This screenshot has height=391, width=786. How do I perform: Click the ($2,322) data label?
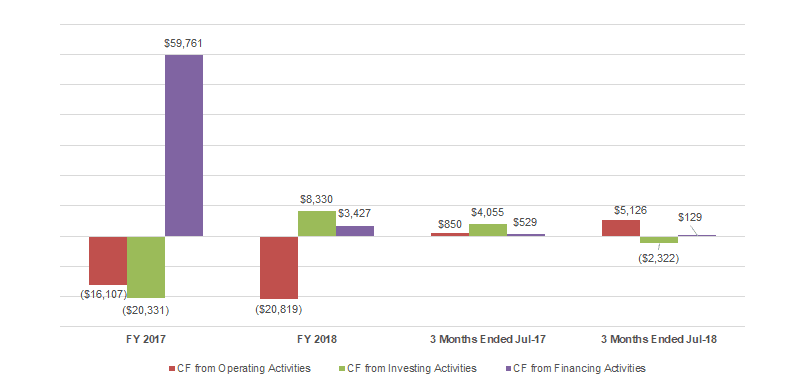tap(658, 259)
